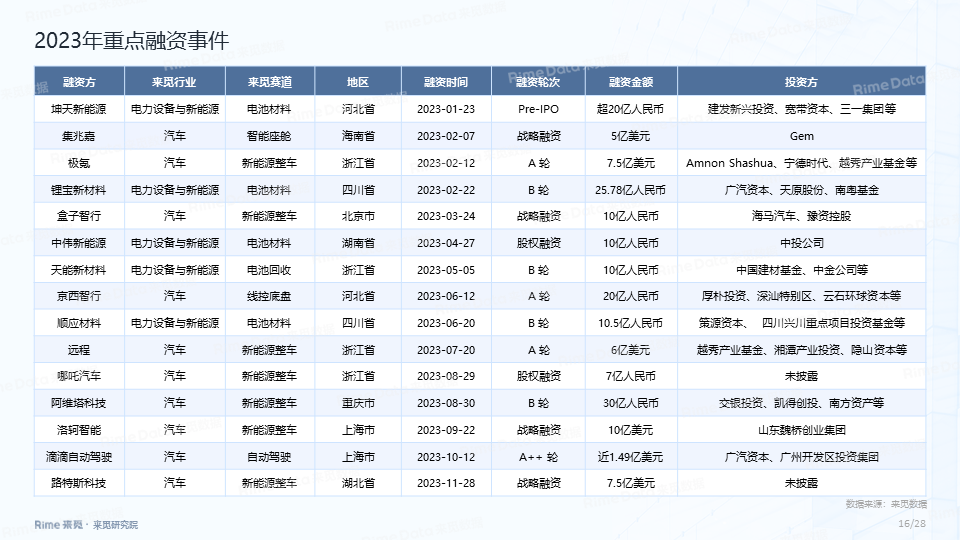
Task: Select the 山东魏桥创业集团 investor cell
Action: [x=801, y=430]
